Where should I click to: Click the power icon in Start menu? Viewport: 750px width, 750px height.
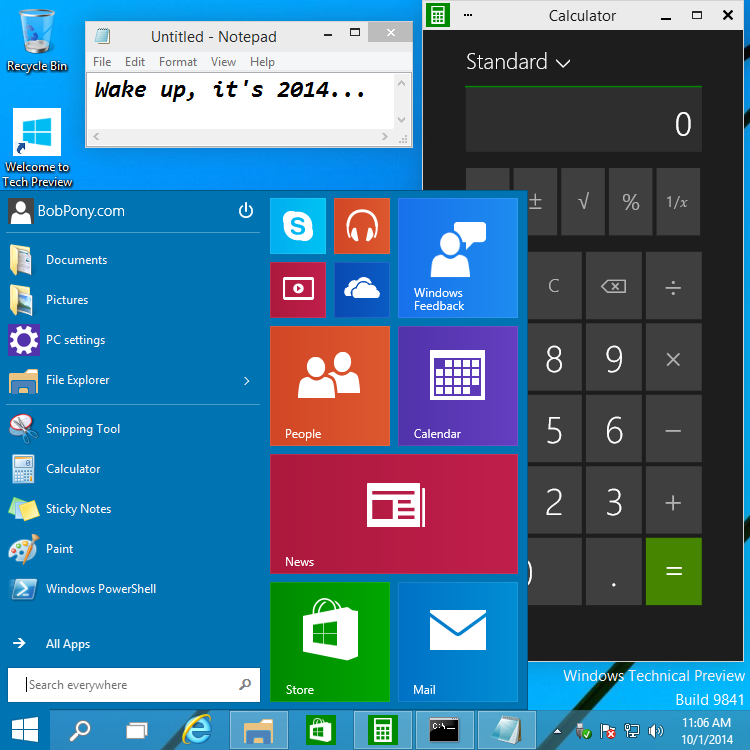point(246,210)
